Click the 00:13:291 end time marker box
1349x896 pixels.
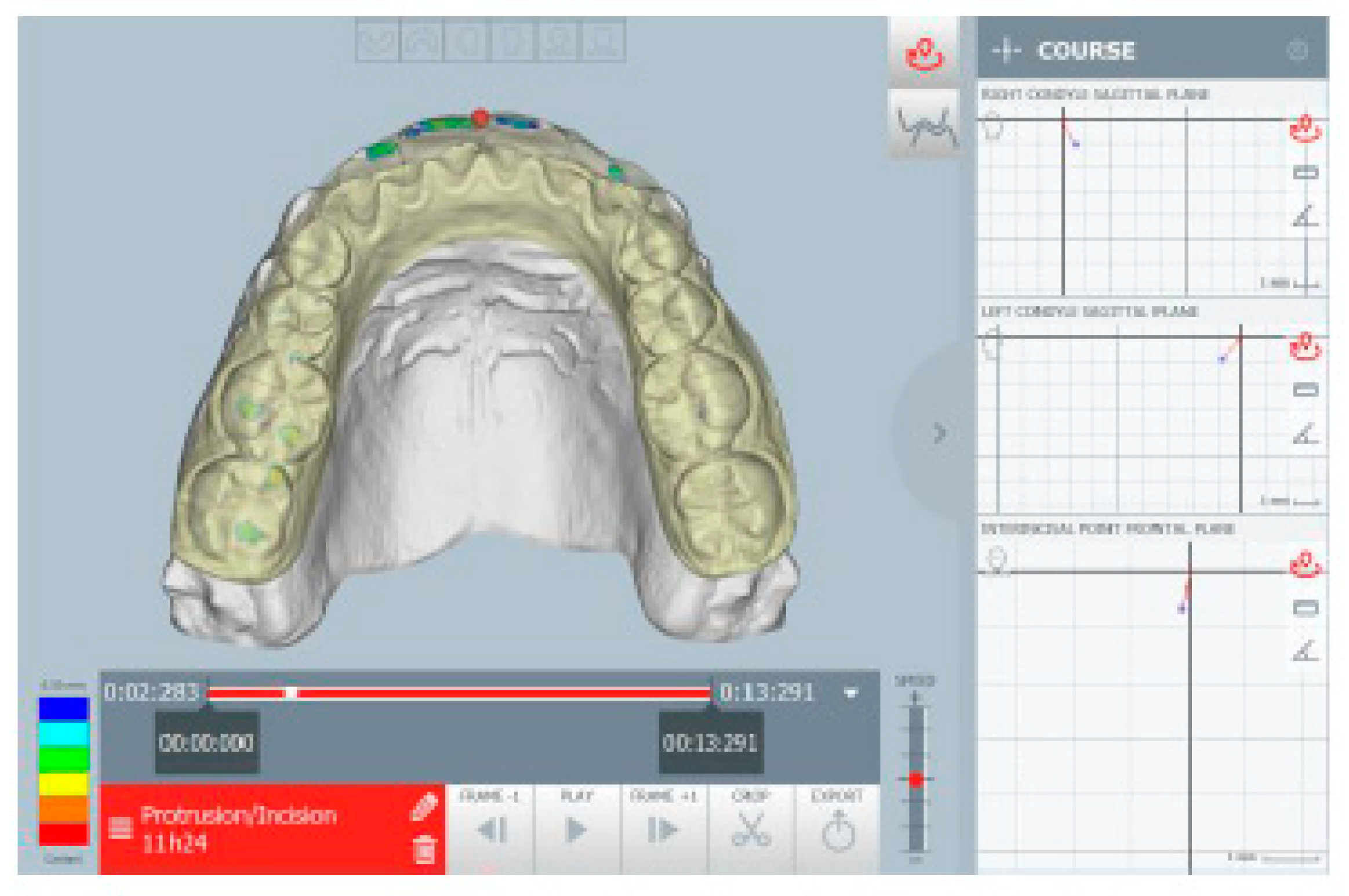tap(710, 742)
